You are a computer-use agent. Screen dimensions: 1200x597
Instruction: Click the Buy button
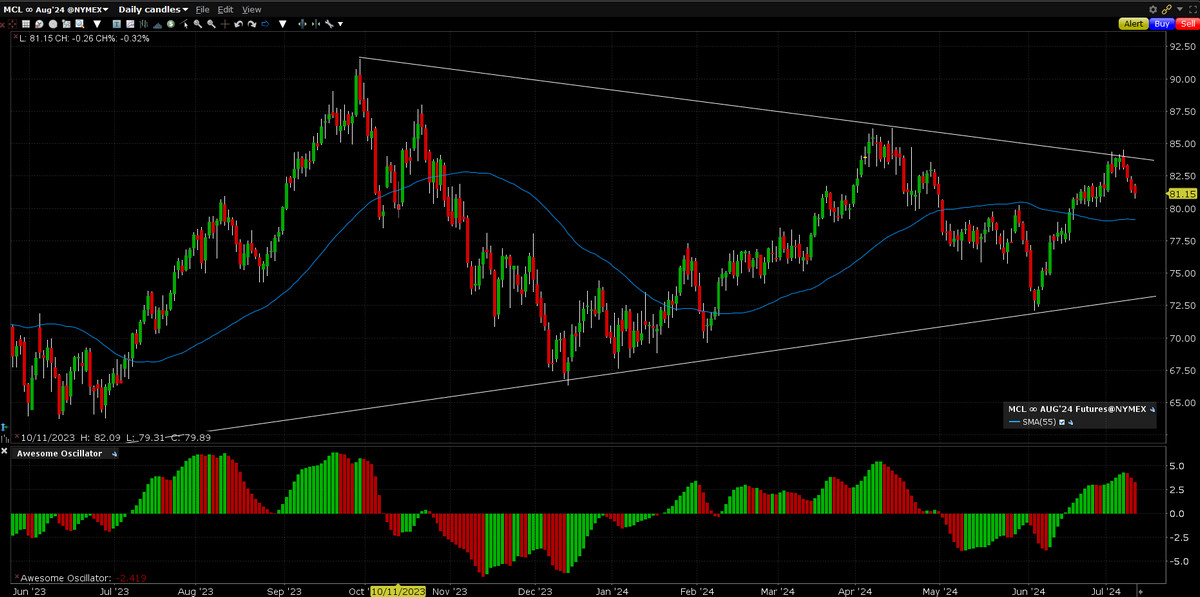tap(1162, 23)
